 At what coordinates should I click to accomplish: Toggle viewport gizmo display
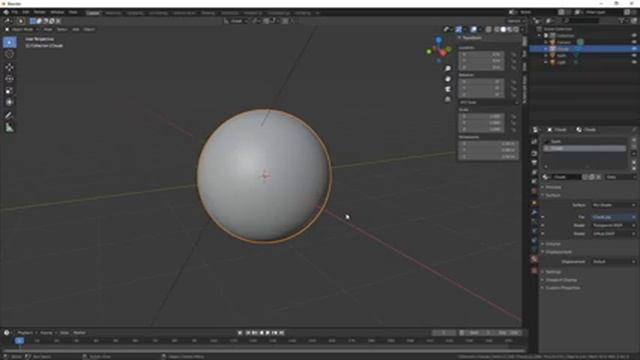click(459, 29)
